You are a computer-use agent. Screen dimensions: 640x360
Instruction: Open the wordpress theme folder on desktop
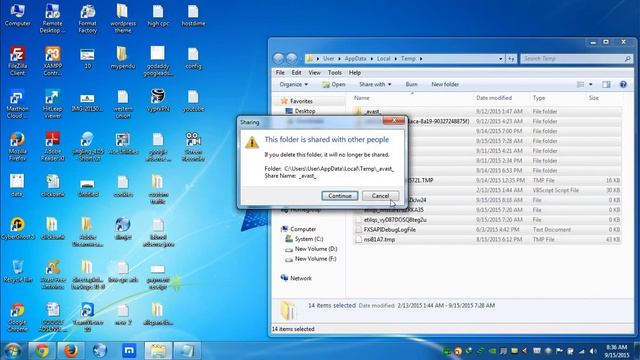pyautogui.click(x=122, y=18)
